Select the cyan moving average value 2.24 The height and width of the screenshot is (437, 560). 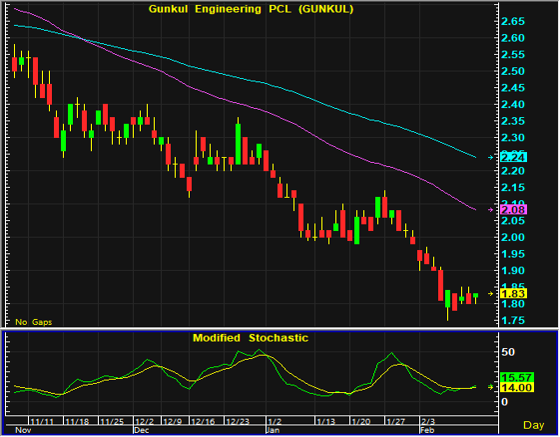(x=513, y=157)
